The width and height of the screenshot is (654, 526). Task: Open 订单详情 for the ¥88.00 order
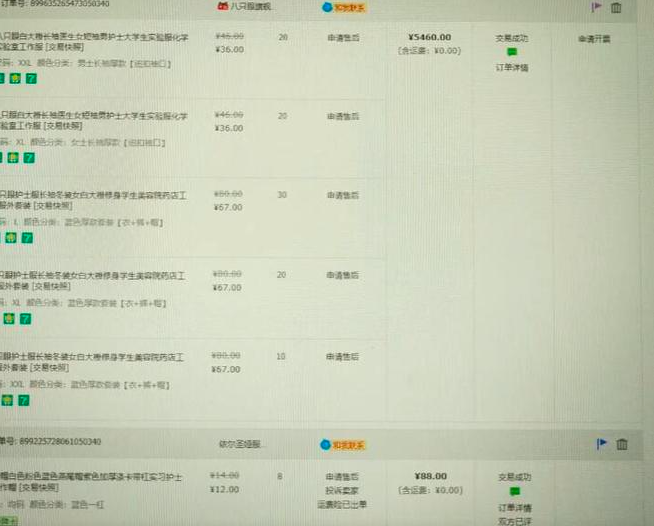[x=512, y=507]
